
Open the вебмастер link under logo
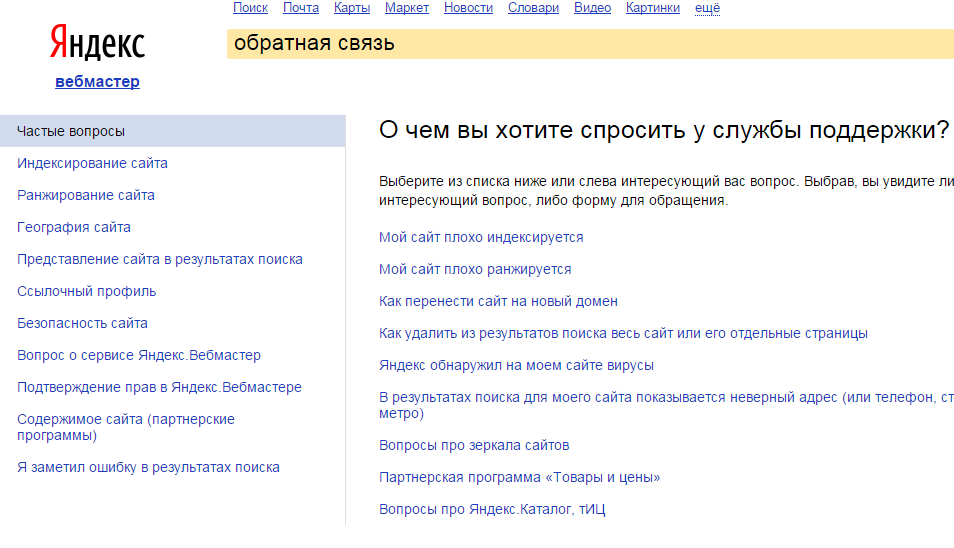[97, 82]
